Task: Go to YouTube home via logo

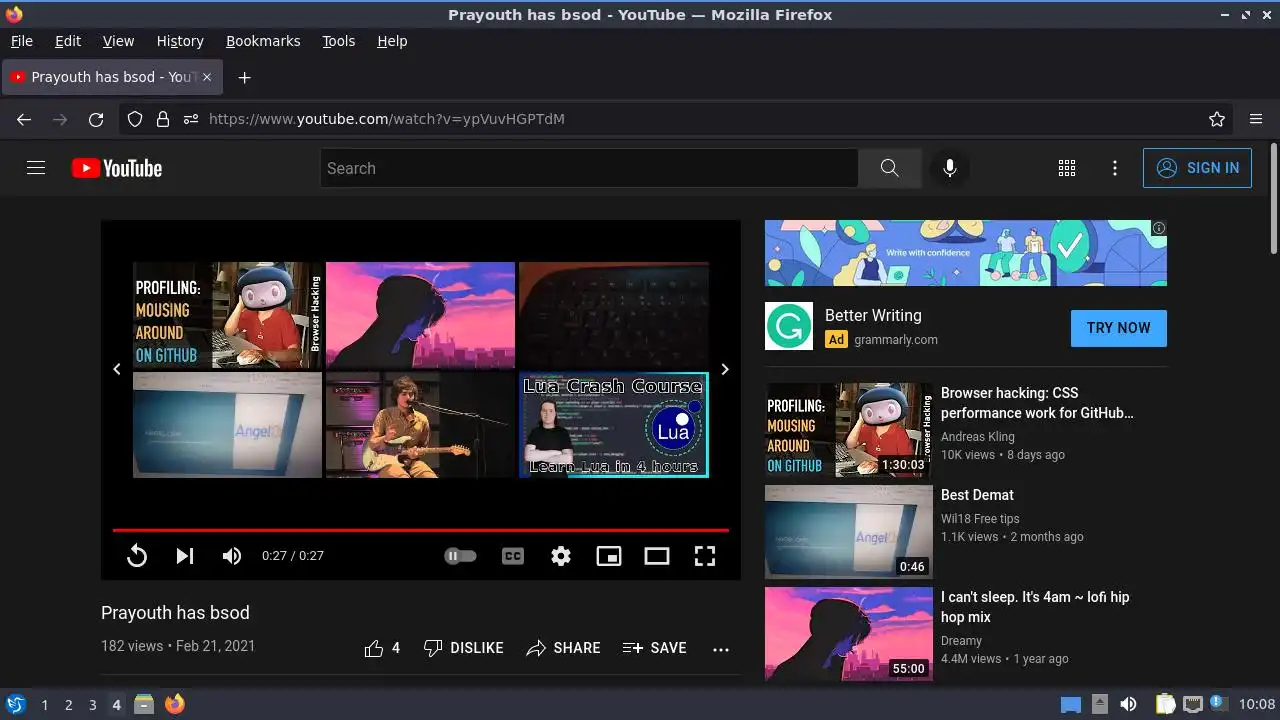Action: tap(117, 168)
